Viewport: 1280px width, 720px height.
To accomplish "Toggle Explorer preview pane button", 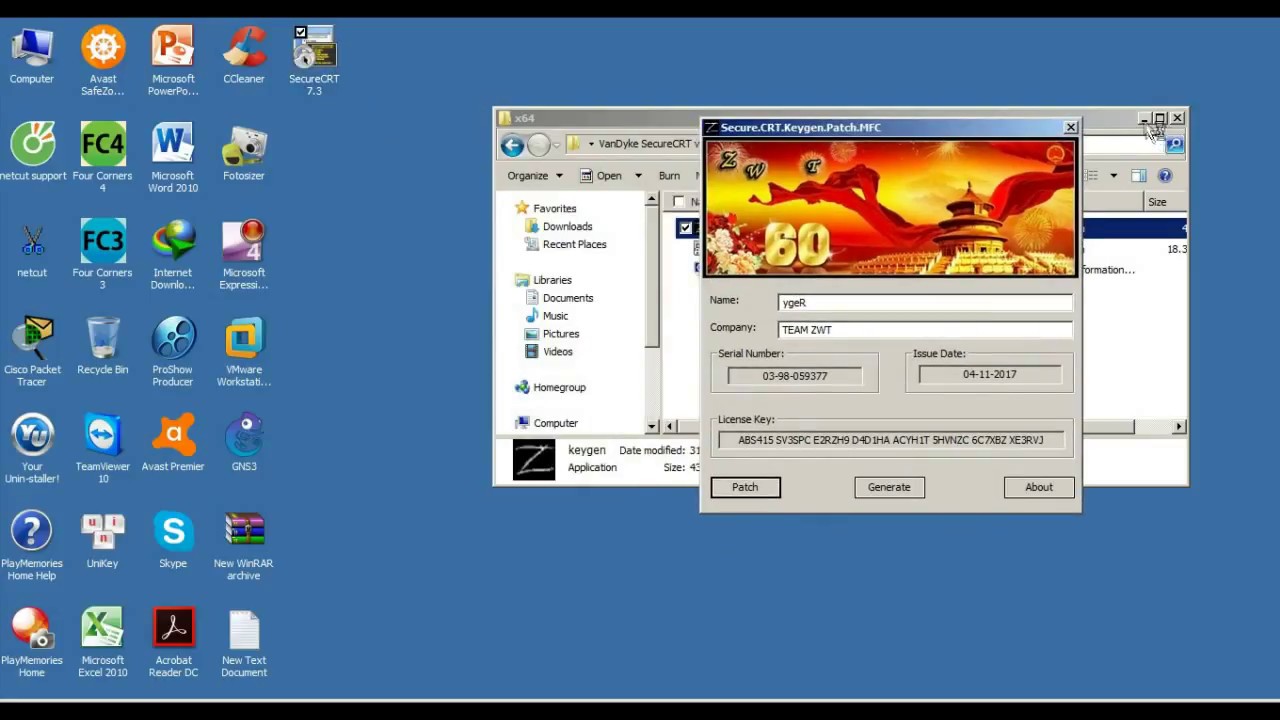I will point(1139,176).
